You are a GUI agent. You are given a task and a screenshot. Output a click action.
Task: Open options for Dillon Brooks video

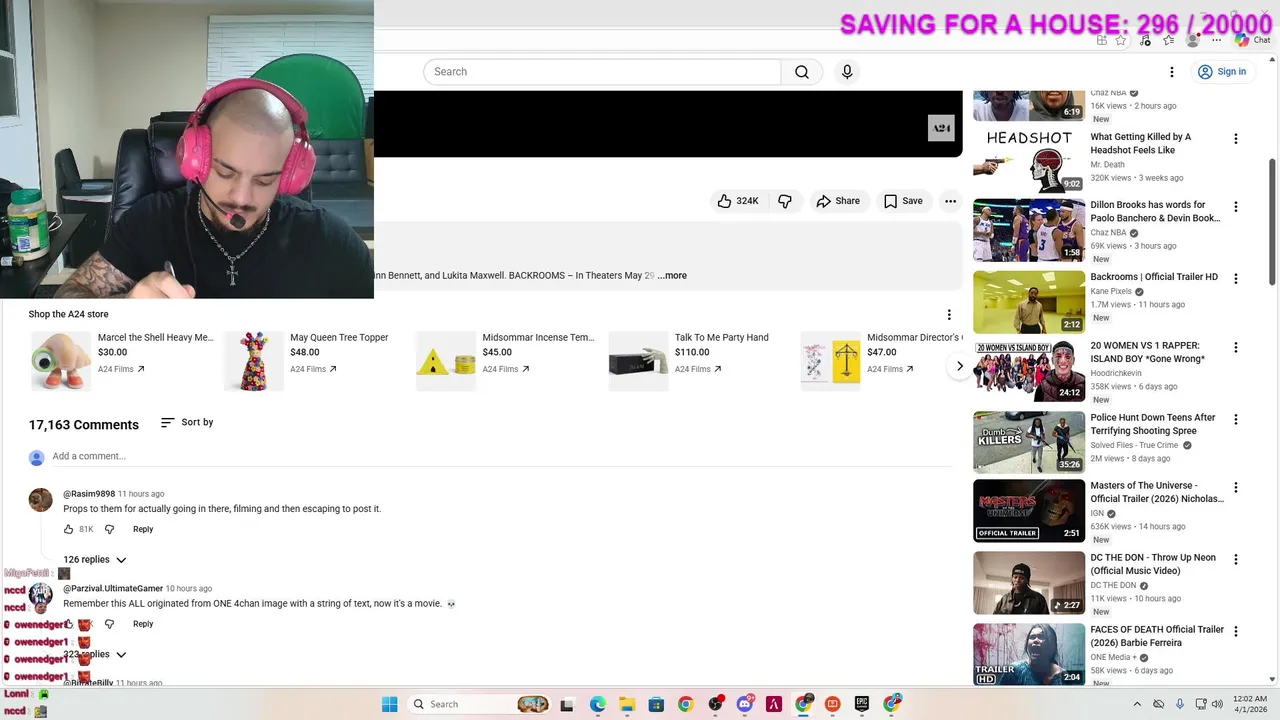[1235, 207]
